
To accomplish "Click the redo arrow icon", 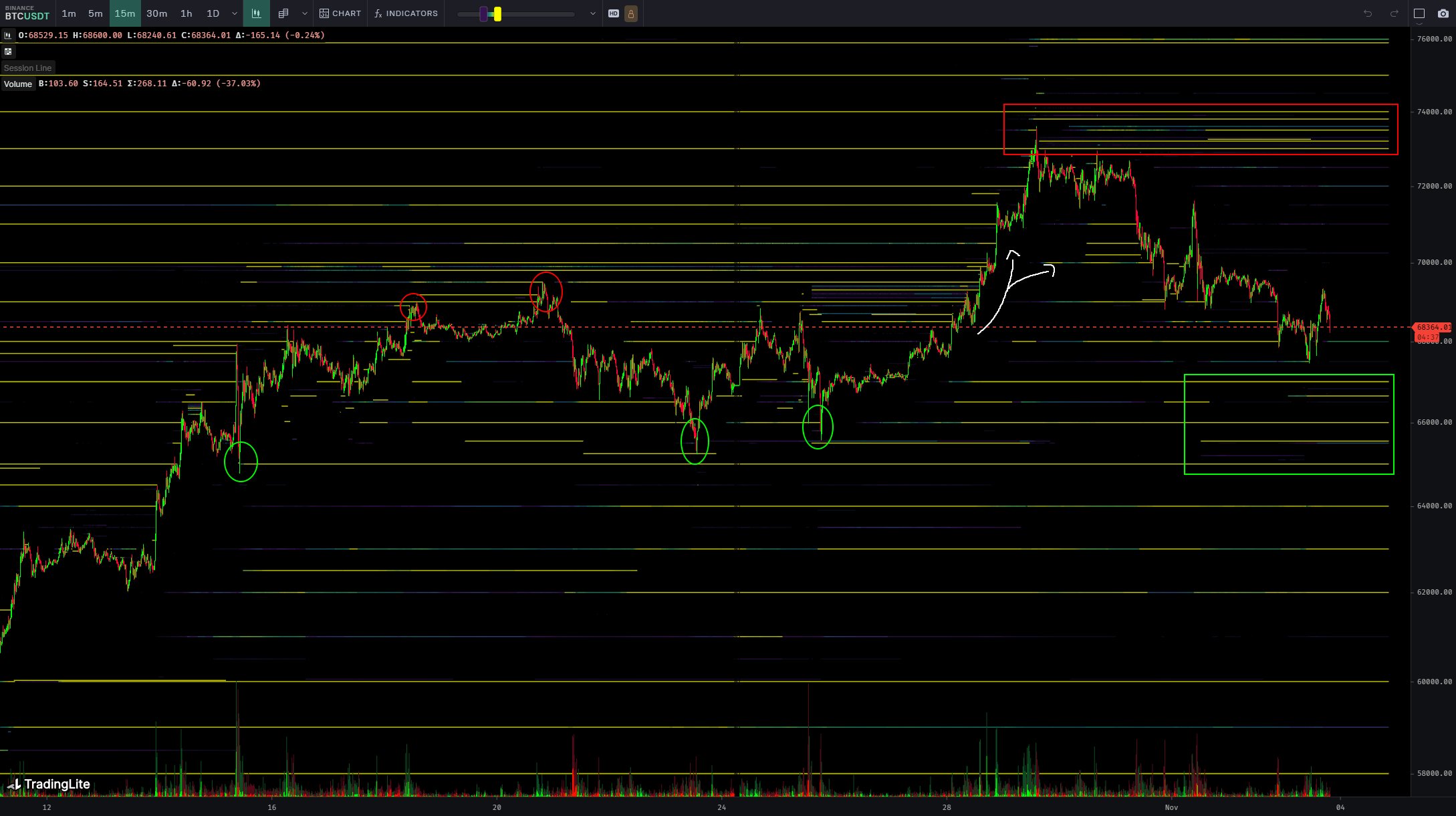I will pyautogui.click(x=1394, y=13).
